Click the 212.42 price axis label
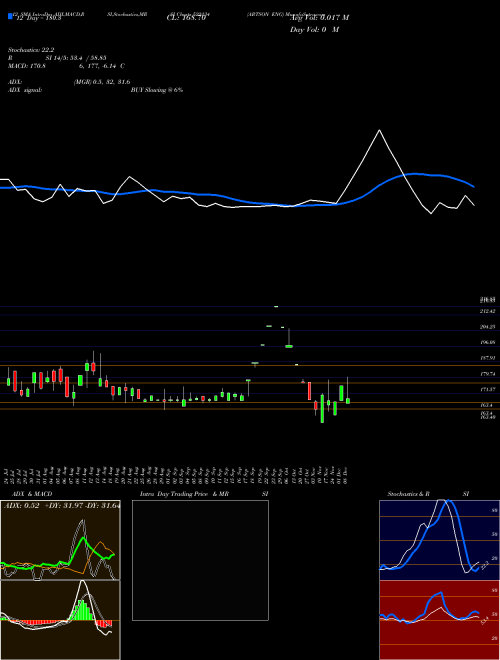Viewport: 500px width, 660px height. click(x=488, y=311)
